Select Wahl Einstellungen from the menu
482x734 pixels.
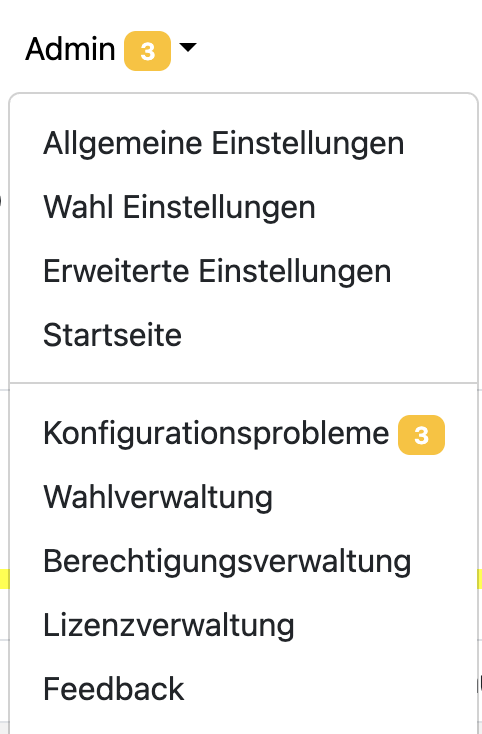[243, 206]
